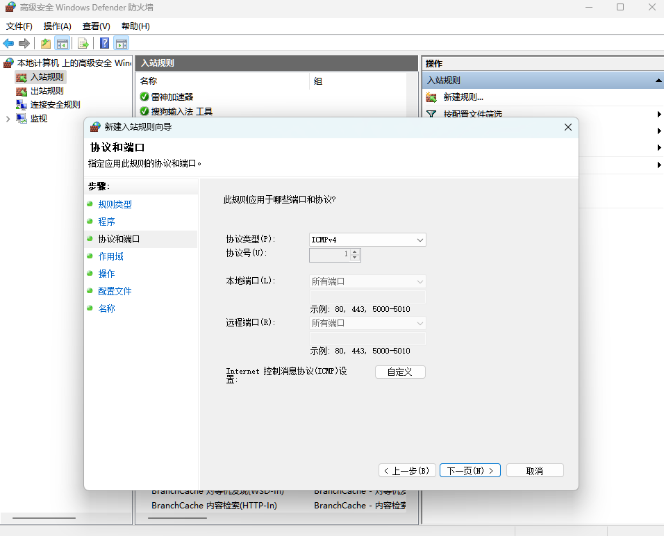Click 下一页(N) next button
The width and height of the screenshot is (664, 536).
[x=470, y=471]
